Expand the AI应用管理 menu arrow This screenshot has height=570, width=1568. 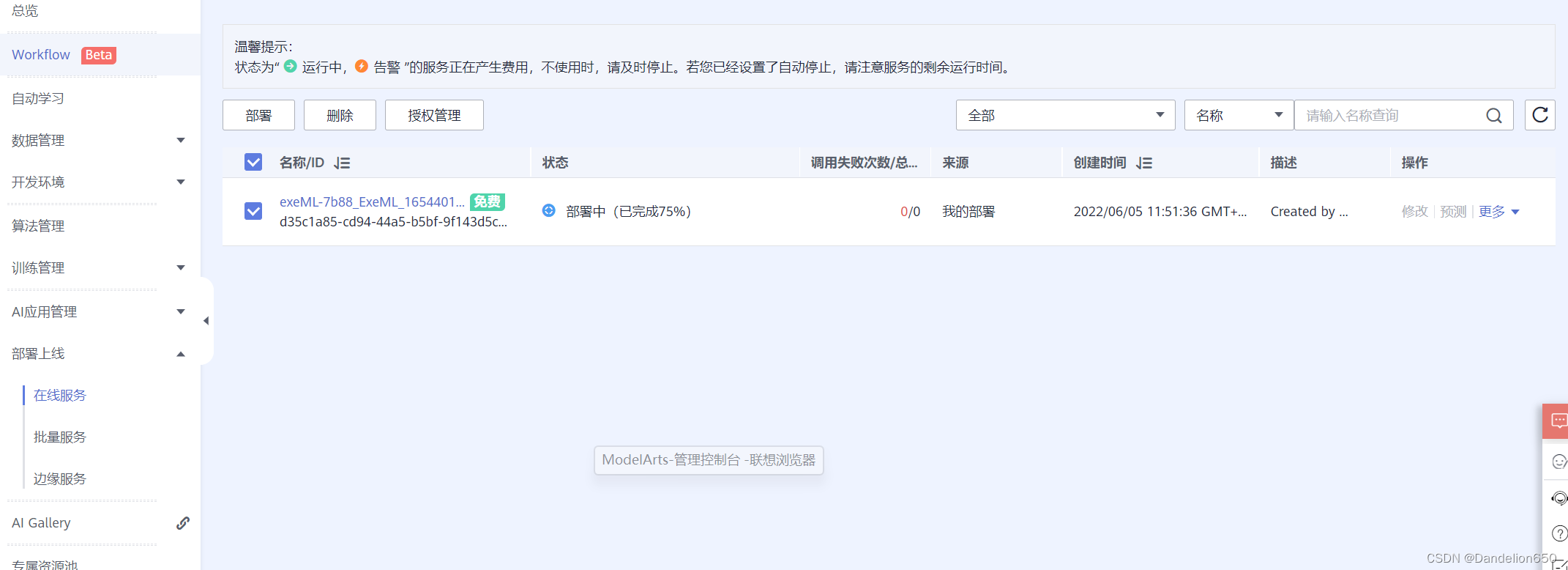pos(181,311)
